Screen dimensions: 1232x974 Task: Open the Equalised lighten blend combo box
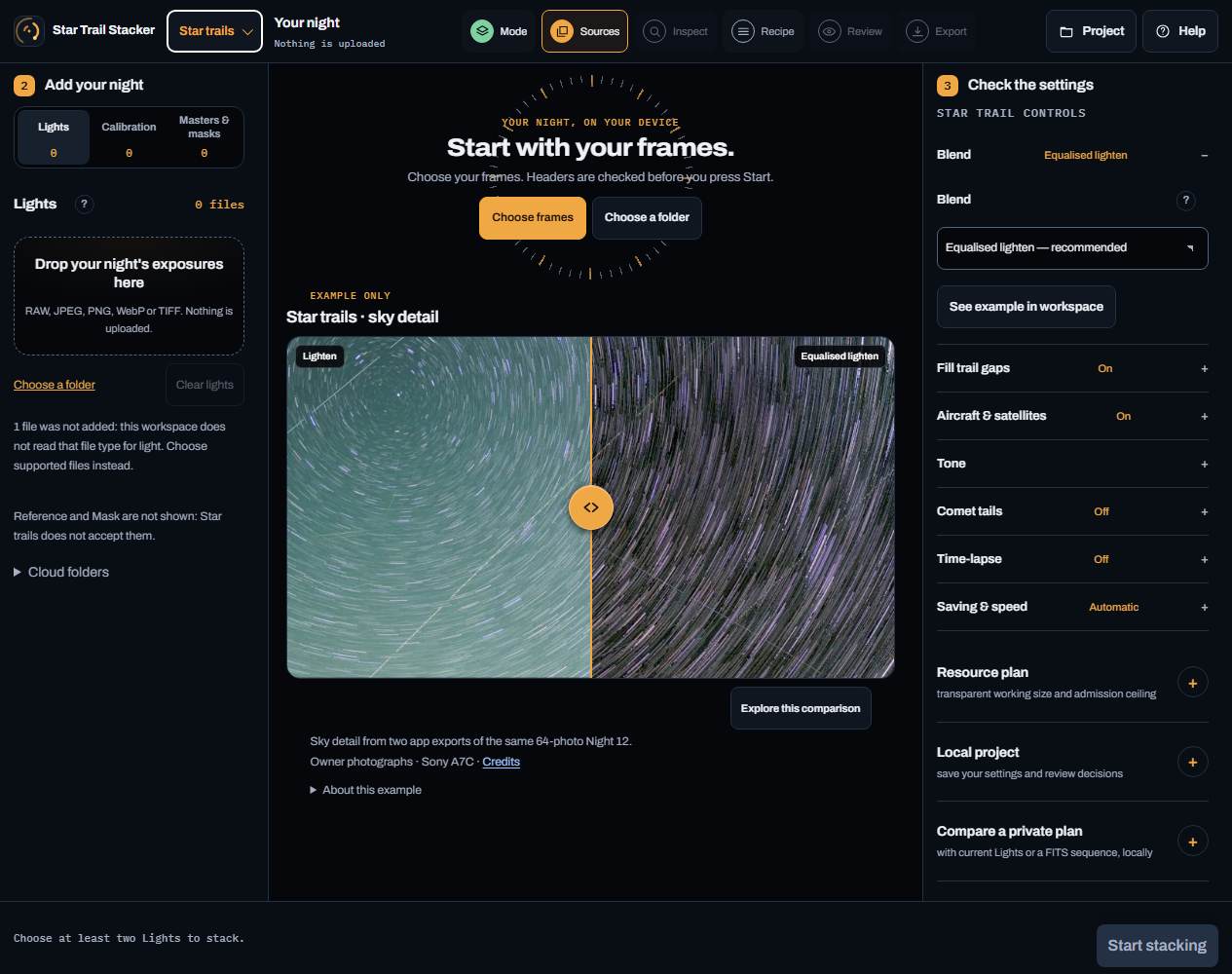pyautogui.click(x=1072, y=248)
